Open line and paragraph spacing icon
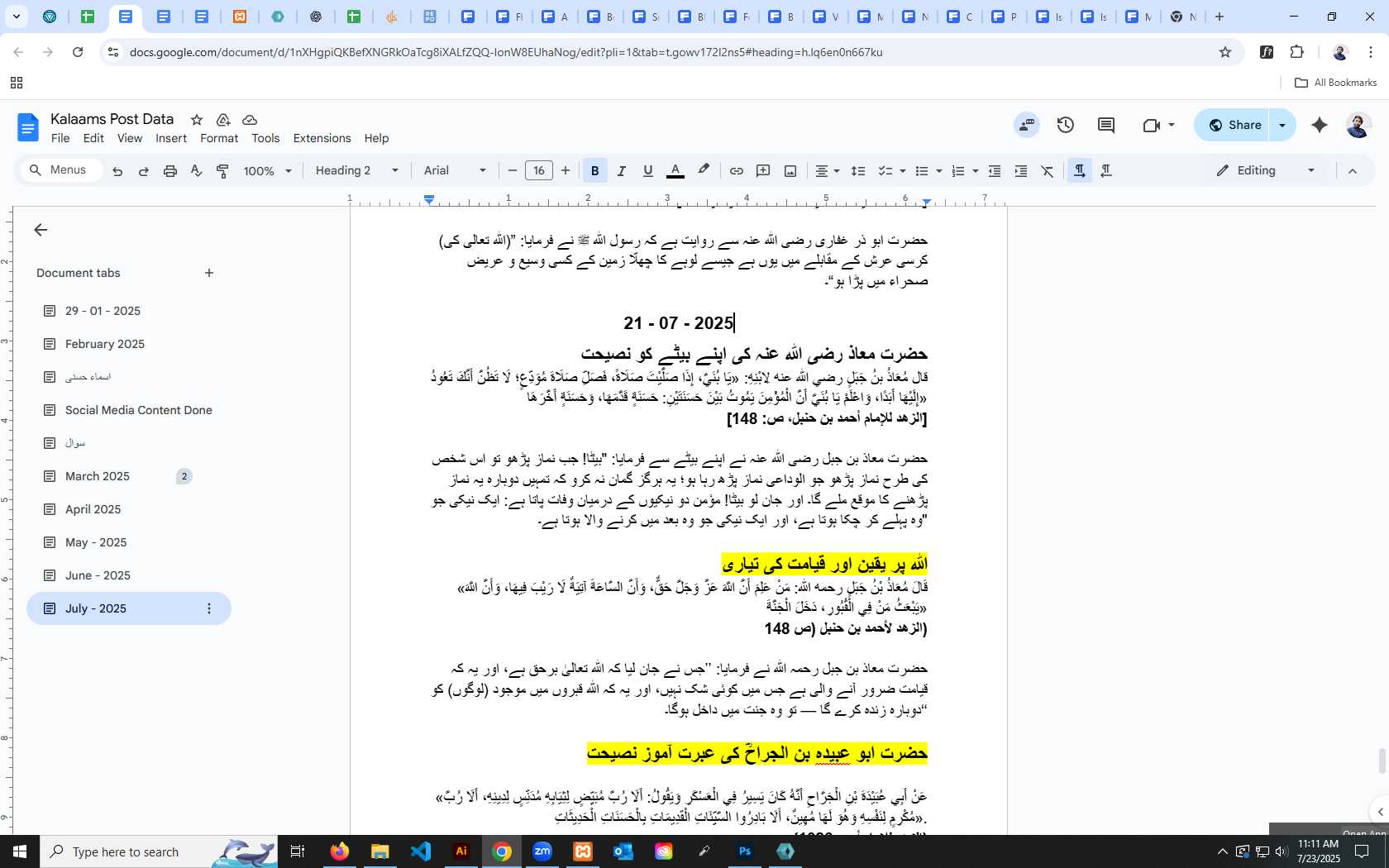Image resolution: width=1389 pixels, height=868 pixels. click(858, 171)
